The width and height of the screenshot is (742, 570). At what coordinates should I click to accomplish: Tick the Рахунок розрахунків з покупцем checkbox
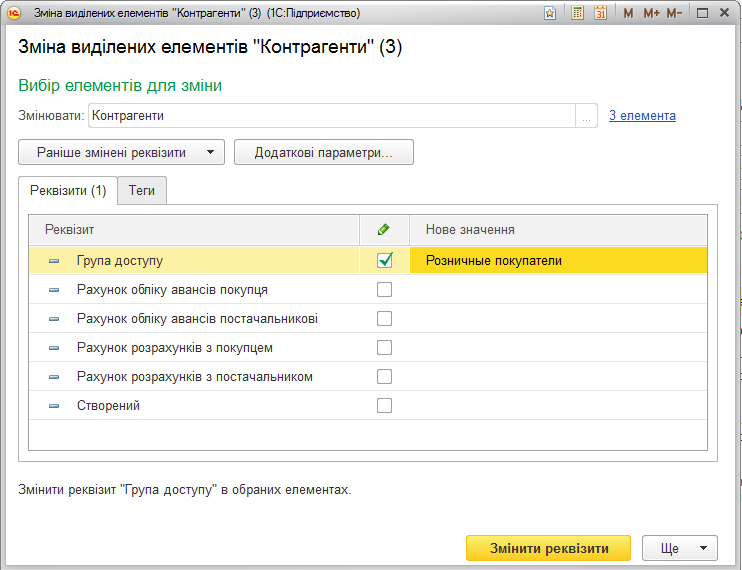click(x=384, y=348)
